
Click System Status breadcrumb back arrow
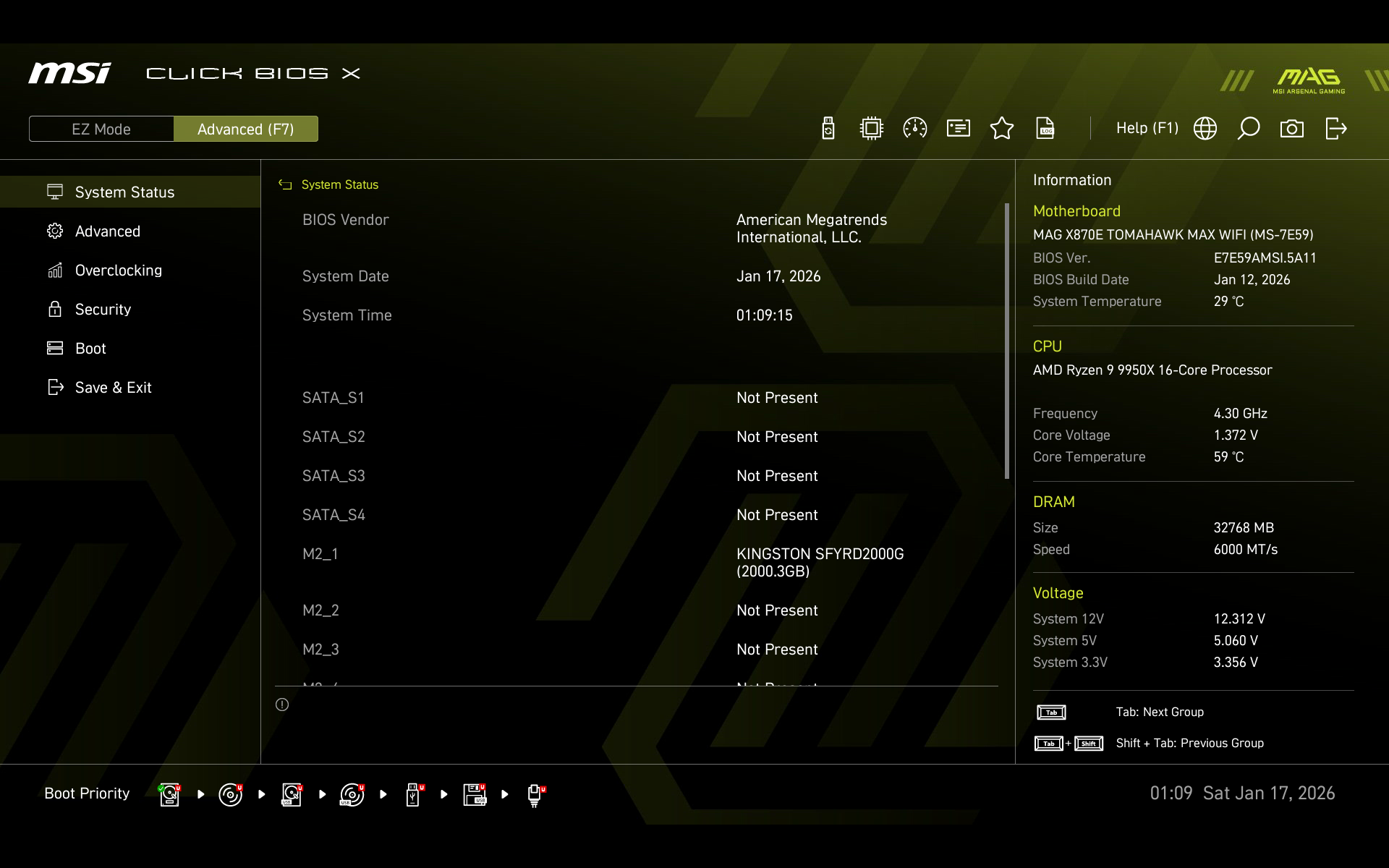(285, 185)
